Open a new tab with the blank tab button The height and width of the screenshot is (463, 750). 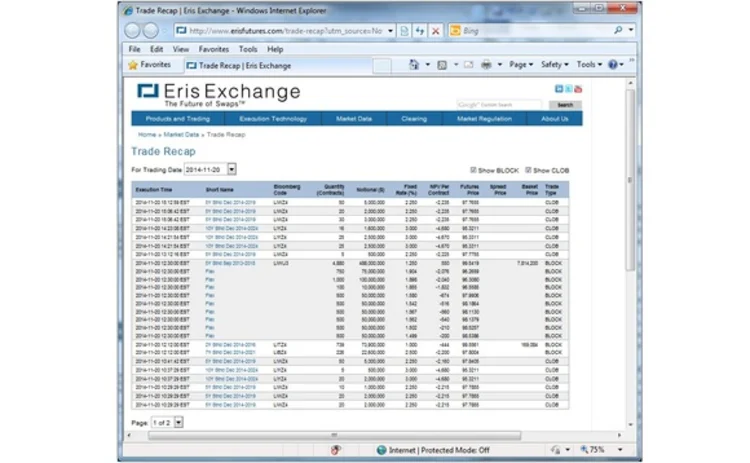(x=382, y=66)
